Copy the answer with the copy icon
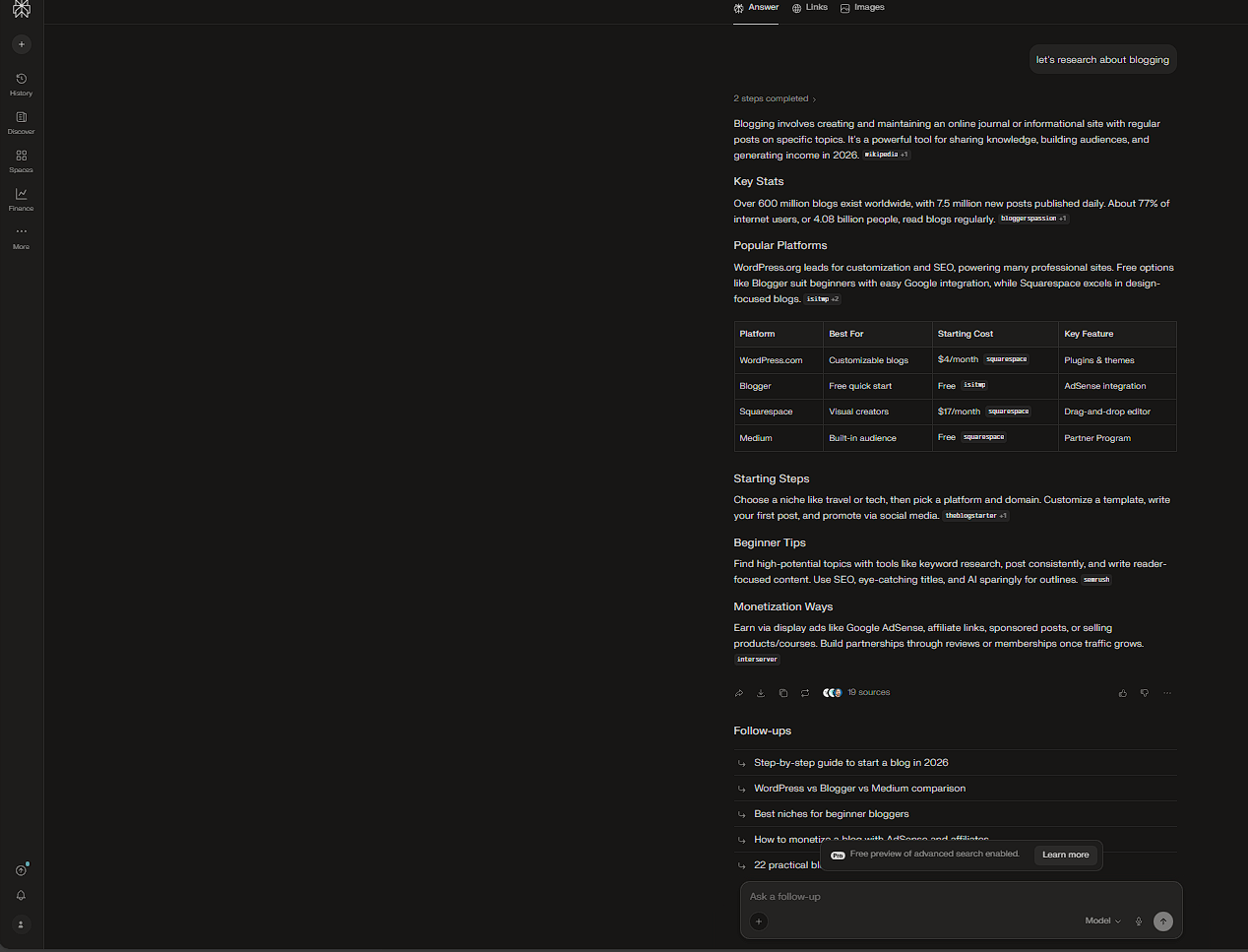The image size is (1248, 952). (x=783, y=693)
